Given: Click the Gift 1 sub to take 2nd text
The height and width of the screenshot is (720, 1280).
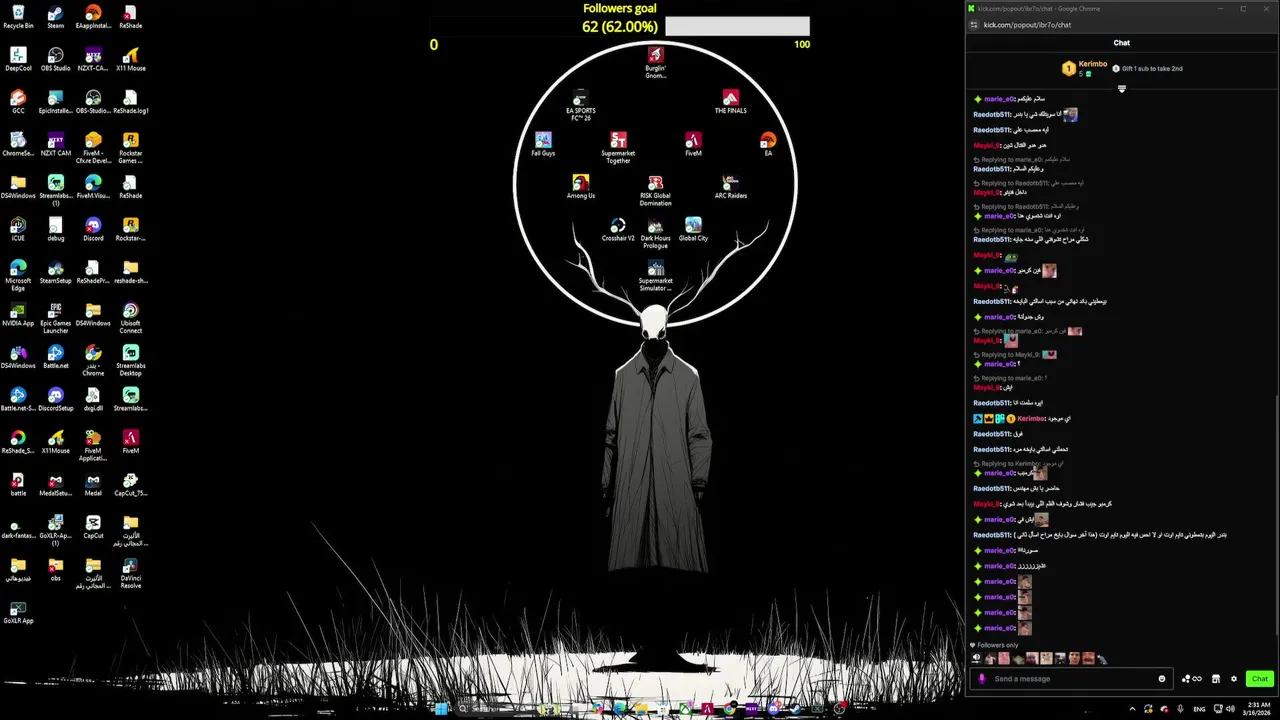Looking at the screenshot, I should point(1152,69).
